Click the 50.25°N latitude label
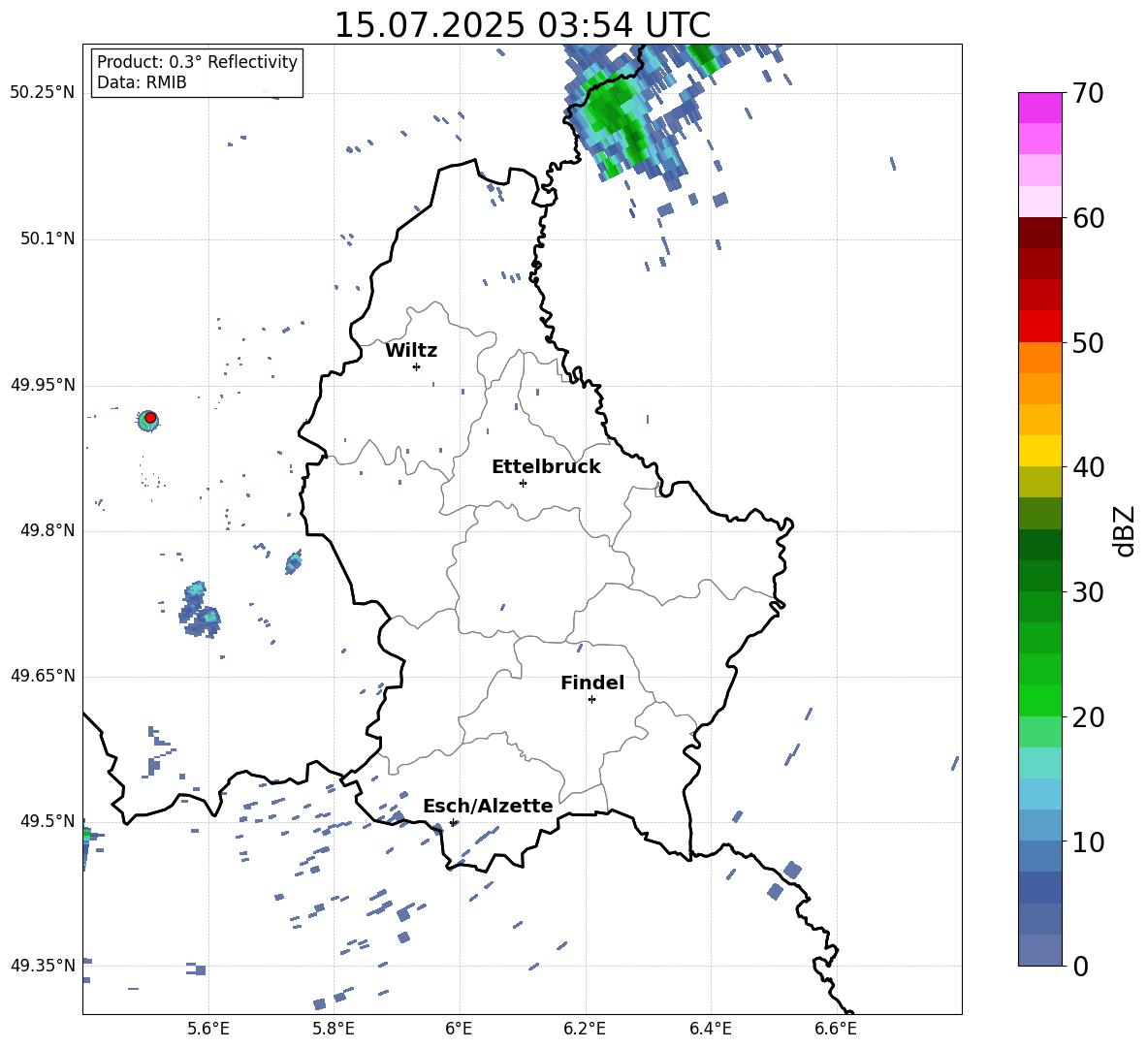This screenshot has height=1048, width=1148. coord(43,93)
